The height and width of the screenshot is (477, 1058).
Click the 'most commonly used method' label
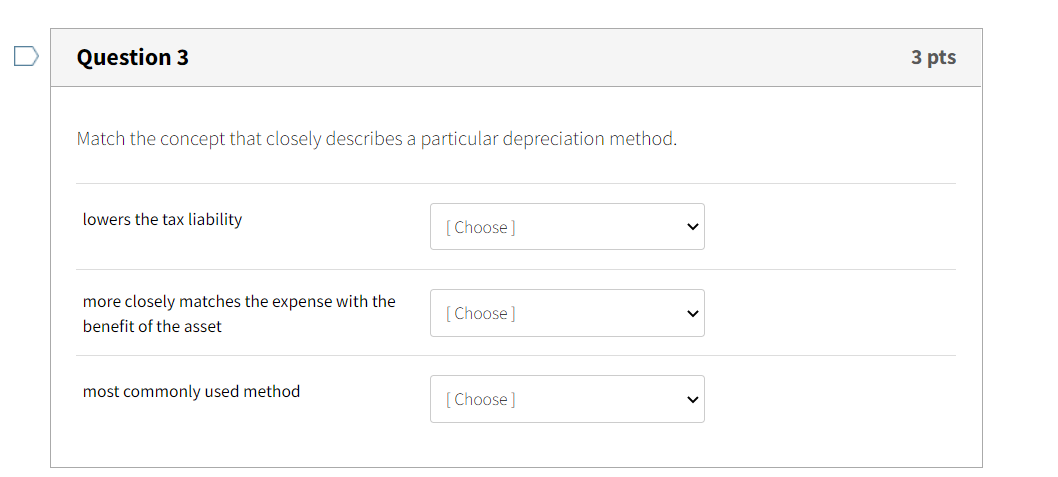coord(191,391)
